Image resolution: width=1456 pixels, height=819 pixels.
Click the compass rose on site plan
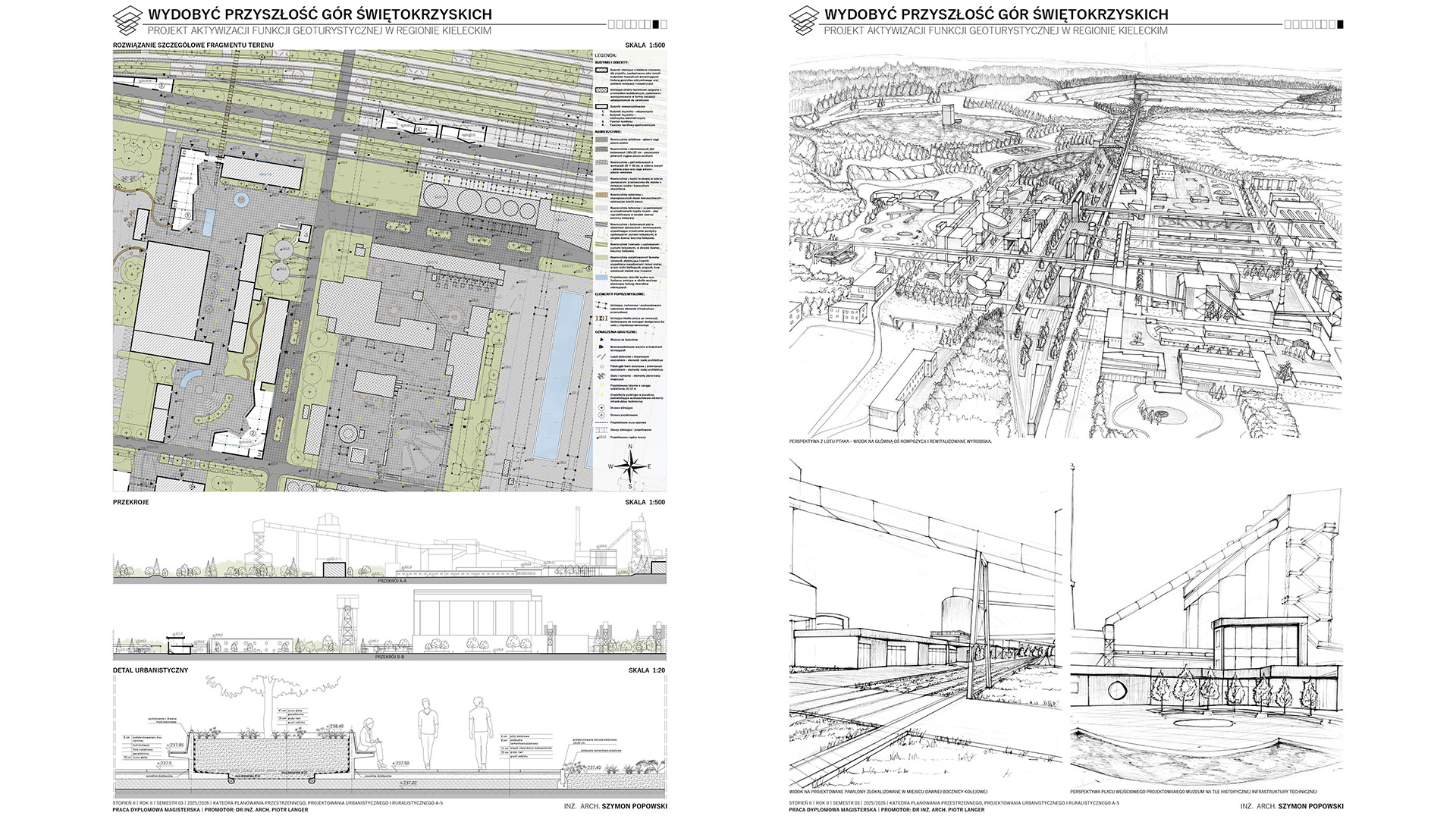coord(629,466)
